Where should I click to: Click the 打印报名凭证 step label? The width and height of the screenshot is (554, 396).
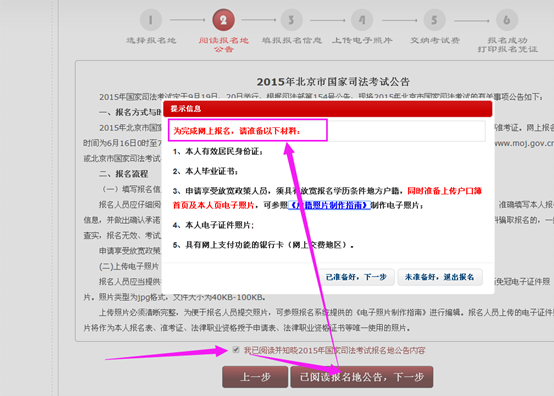[507, 49]
